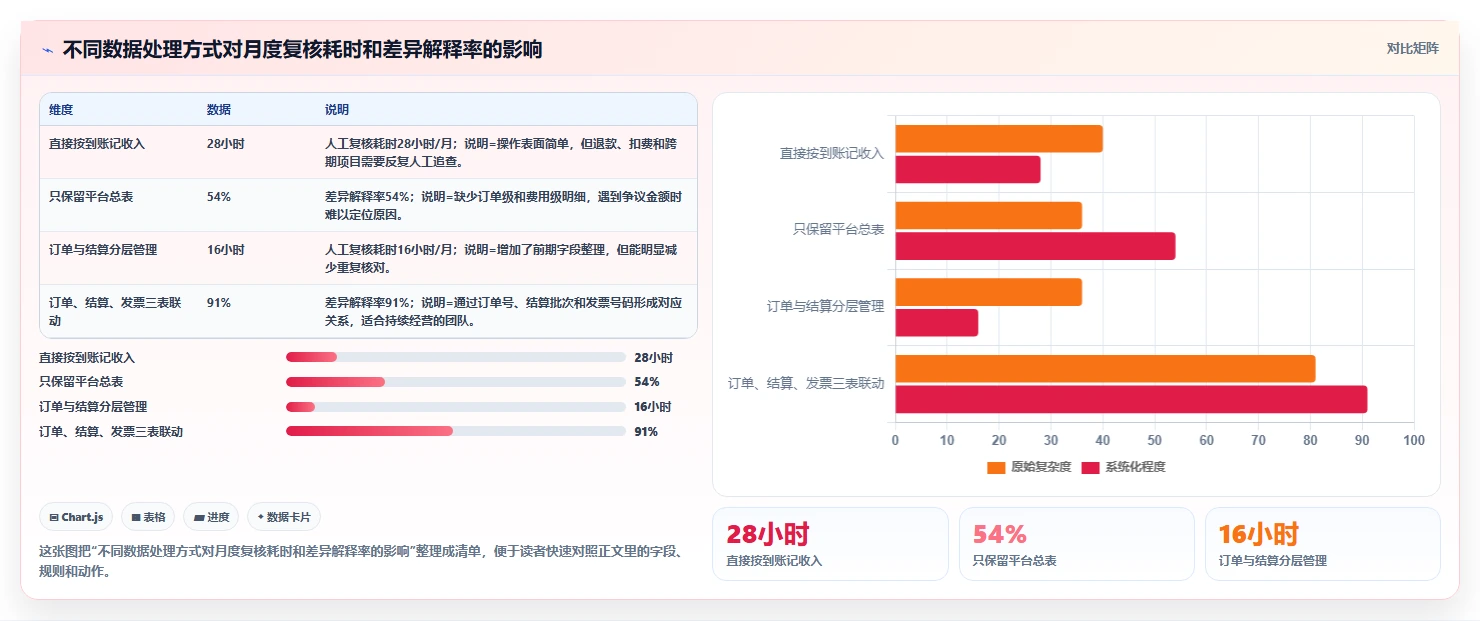Click the progress bar for 订单、结算、发票三表联动
The height and width of the screenshot is (621, 1480).
click(456, 431)
